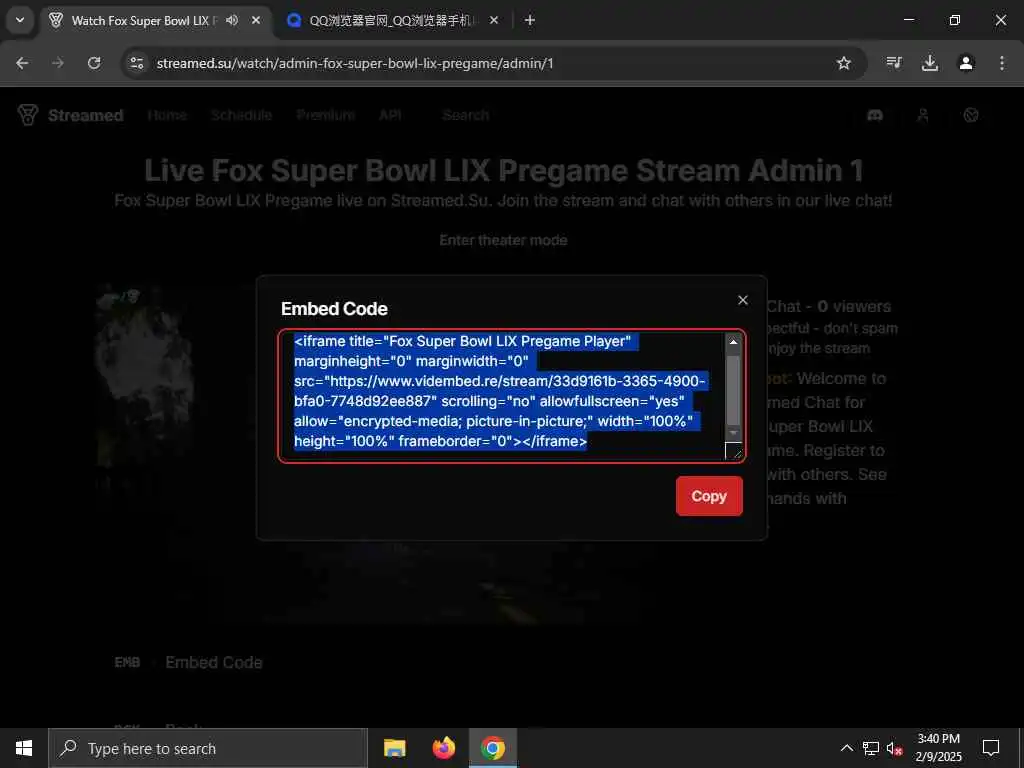
Task: Enter theater mode
Action: 503,240
